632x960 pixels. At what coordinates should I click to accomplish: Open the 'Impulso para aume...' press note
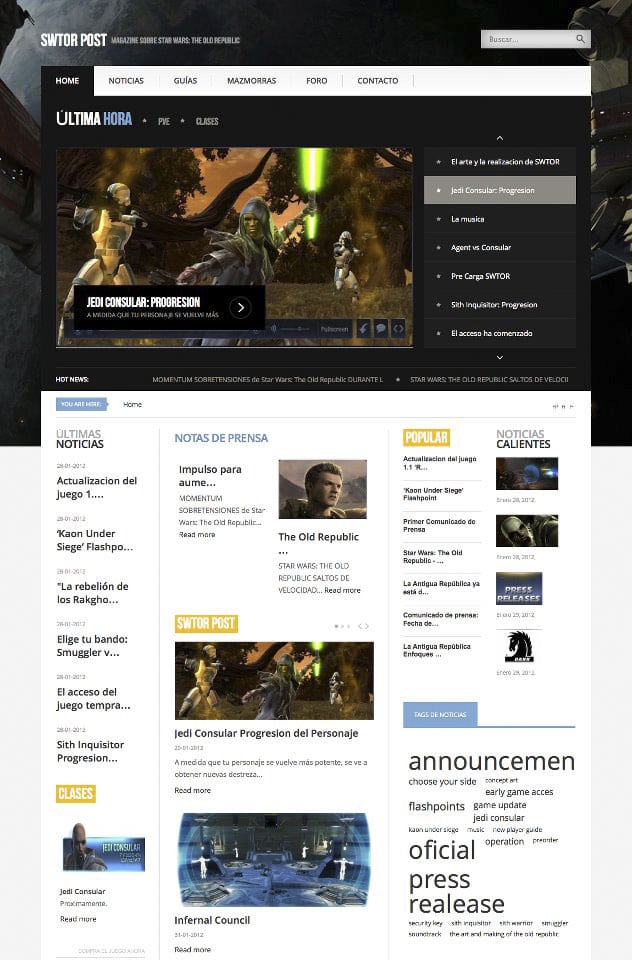pyautogui.click(x=210, y=476)
